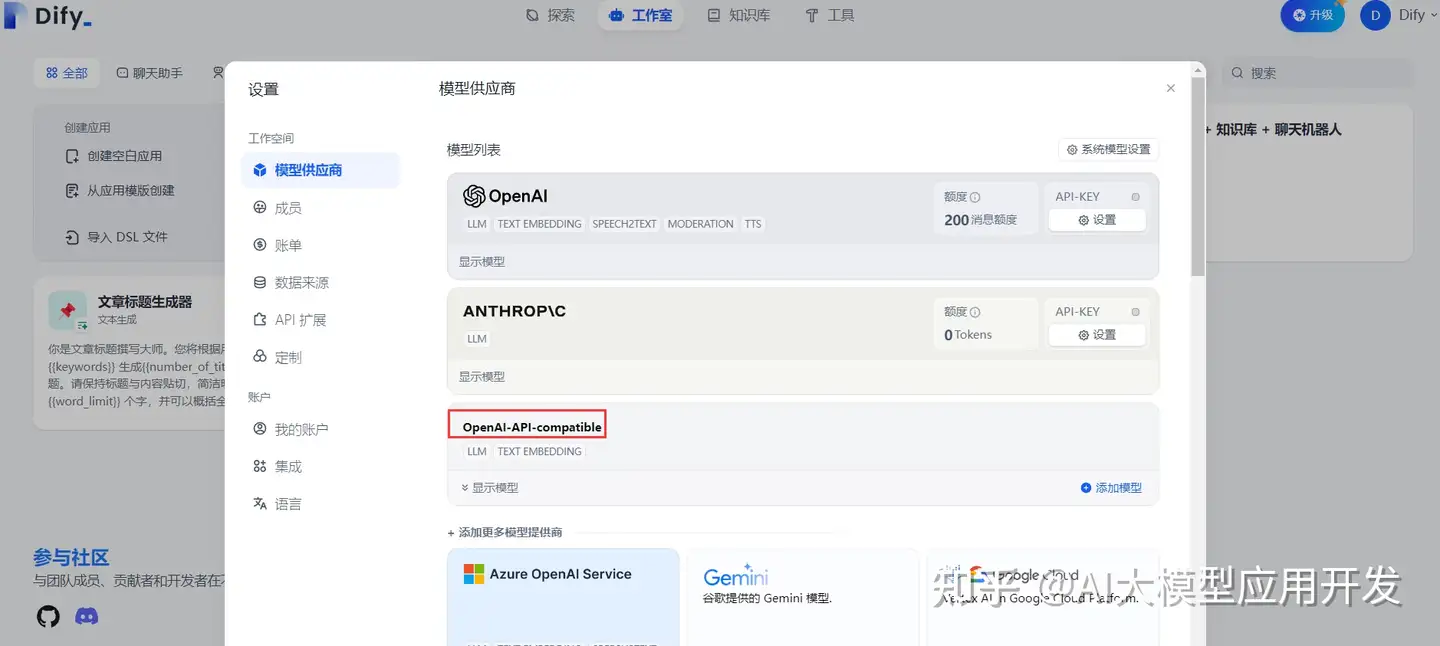
Task: Click the 0 Tokens quota value
Action: (x=968, y=335)
